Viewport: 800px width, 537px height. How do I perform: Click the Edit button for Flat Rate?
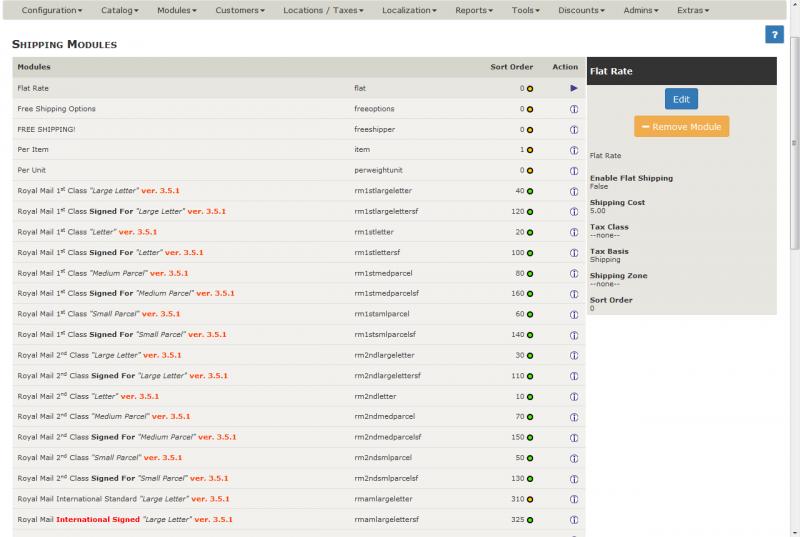681,99
